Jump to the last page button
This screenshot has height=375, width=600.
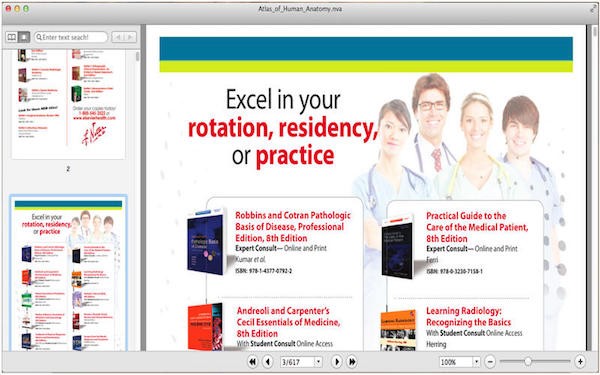[352, 362]
